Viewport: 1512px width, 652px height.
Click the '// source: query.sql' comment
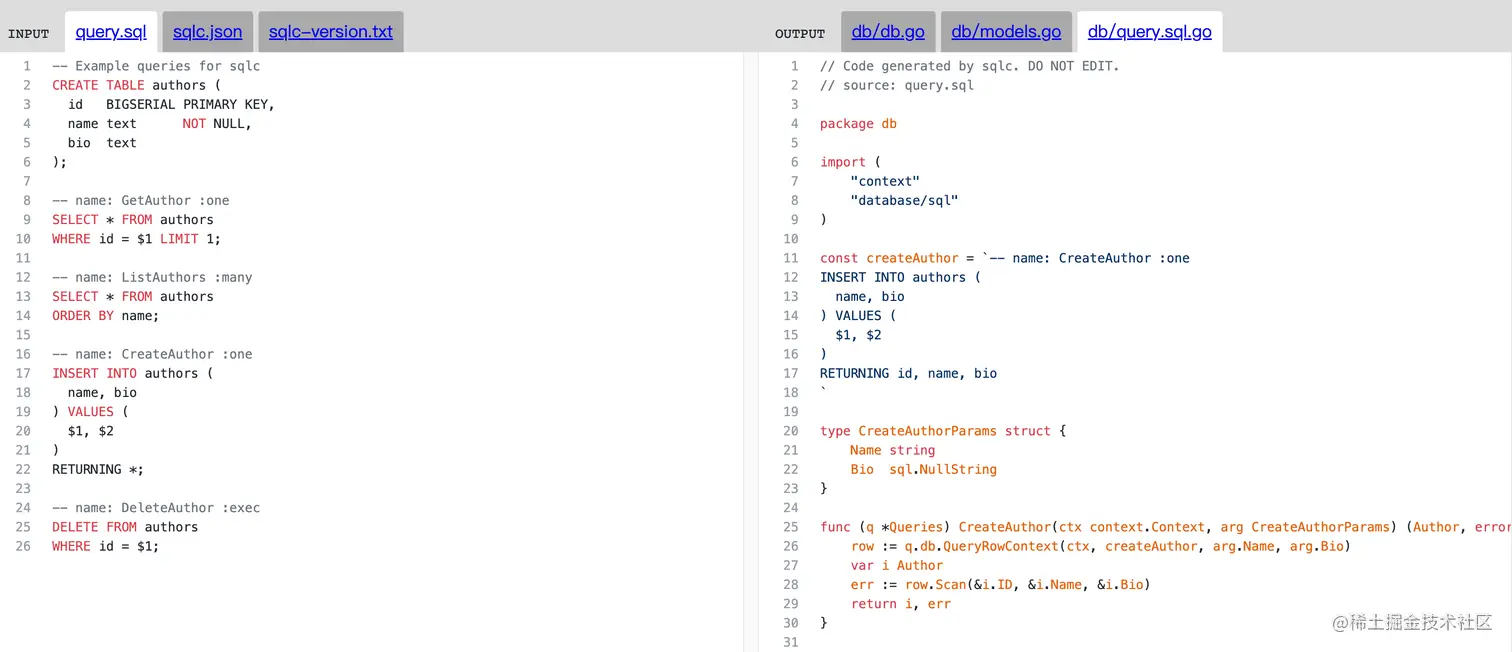(897, 85)
